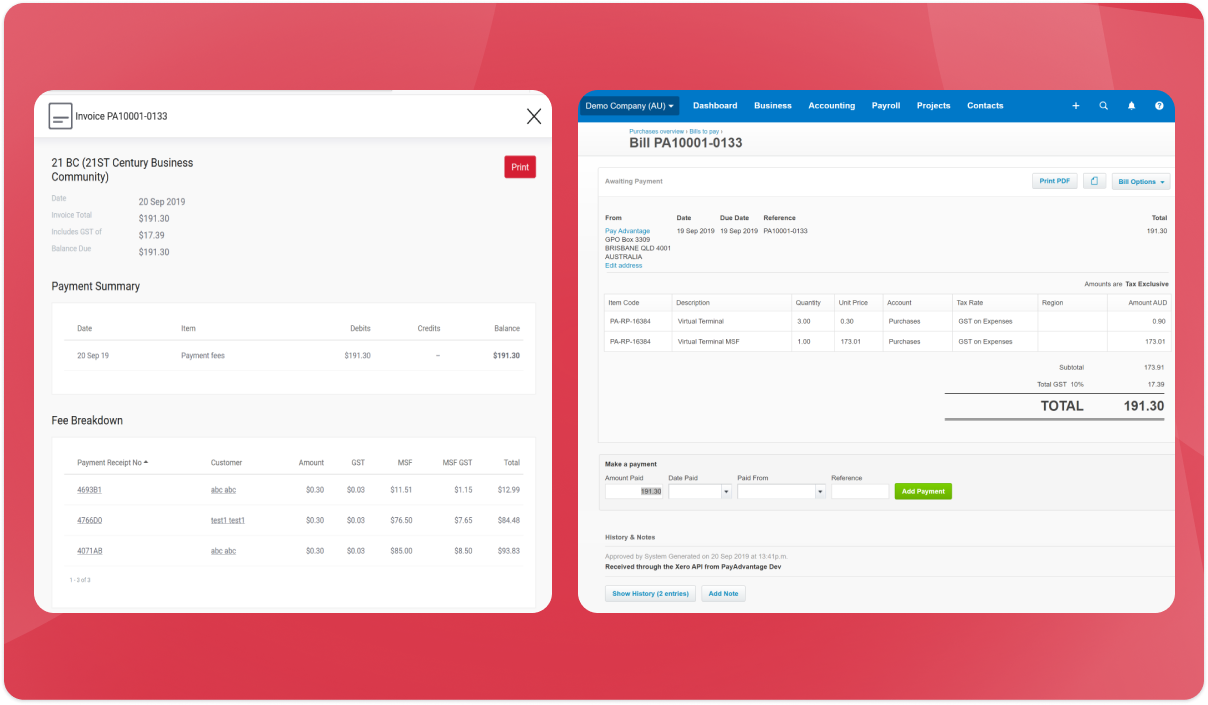The height and width of the screenshot is (705, 1208).
Task: Open payment receipt 4693B1
Action: tap(89, 490)
